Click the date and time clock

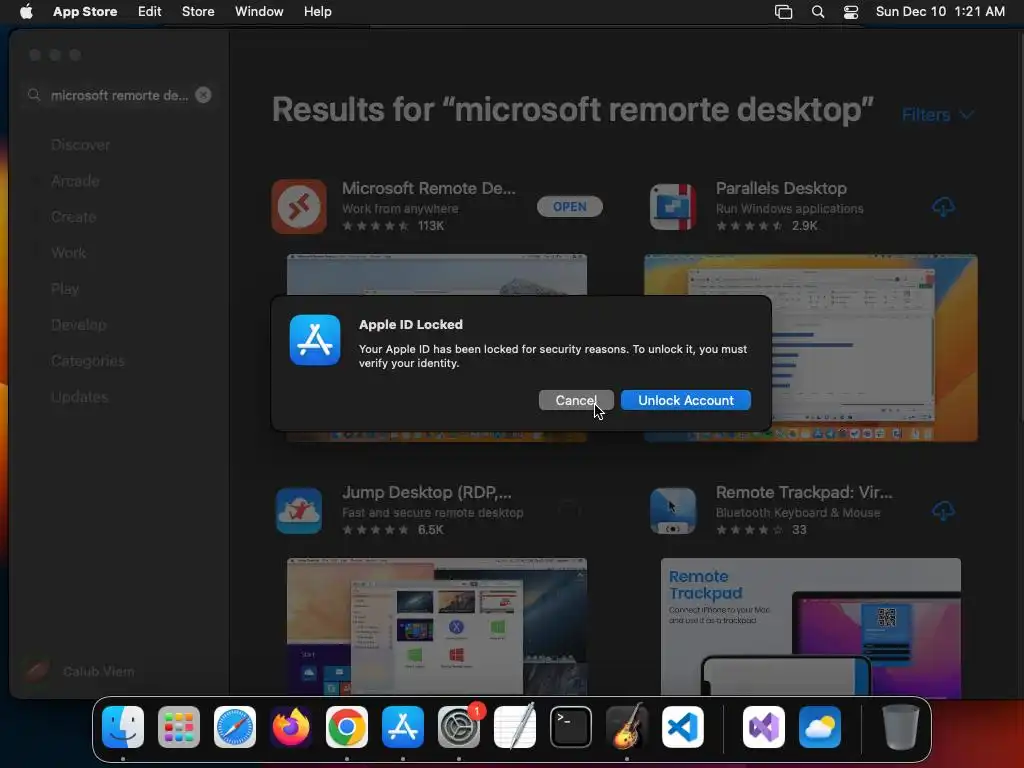pos(940,11)
